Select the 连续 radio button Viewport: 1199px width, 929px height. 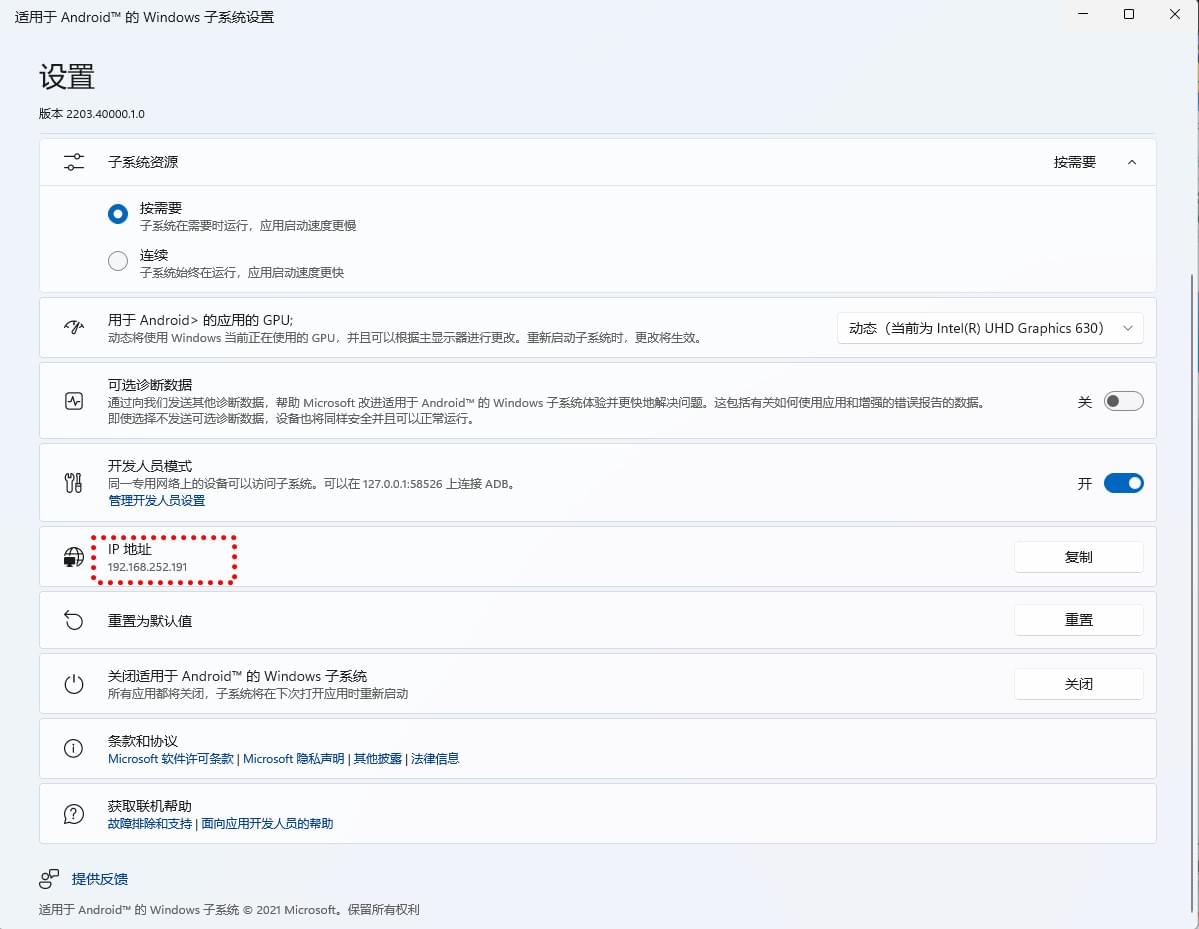point(118,261)
